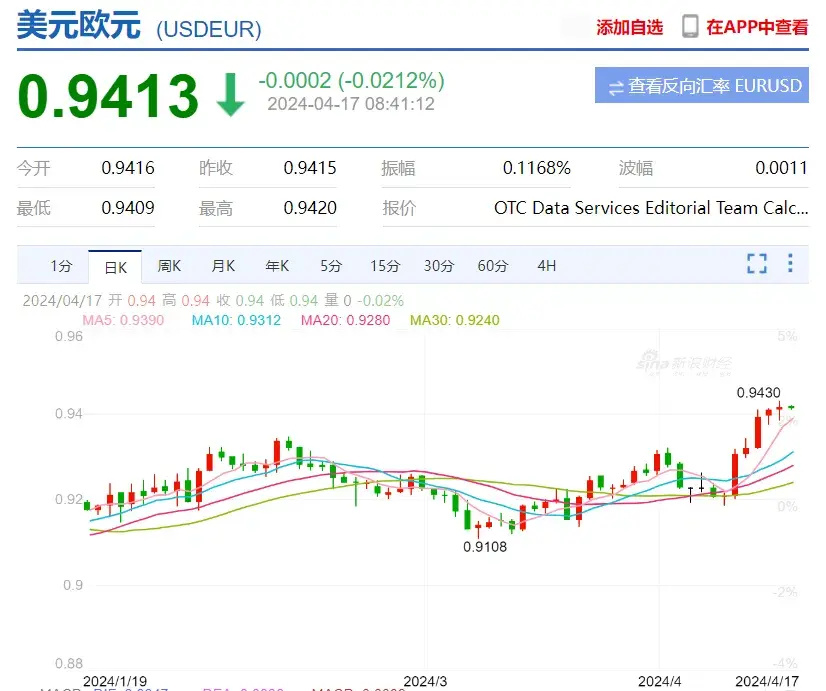Open the three-dot chart options menu
The width and height of the screenshot is (826, 691).
[790, 263]
